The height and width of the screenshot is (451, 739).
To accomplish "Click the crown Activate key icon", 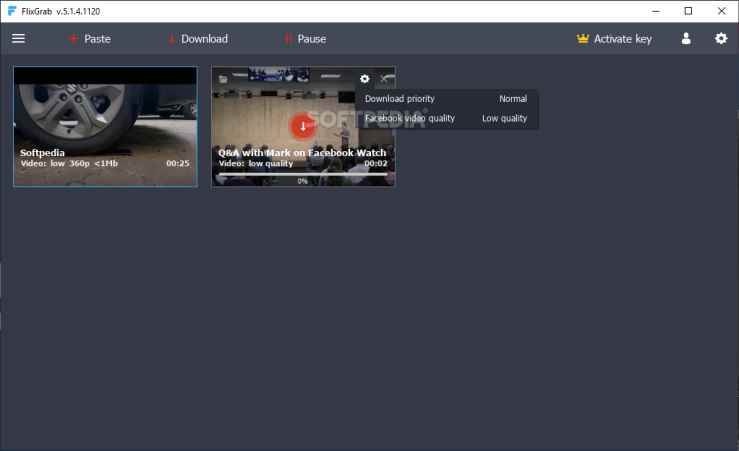I will coord(583,39).
